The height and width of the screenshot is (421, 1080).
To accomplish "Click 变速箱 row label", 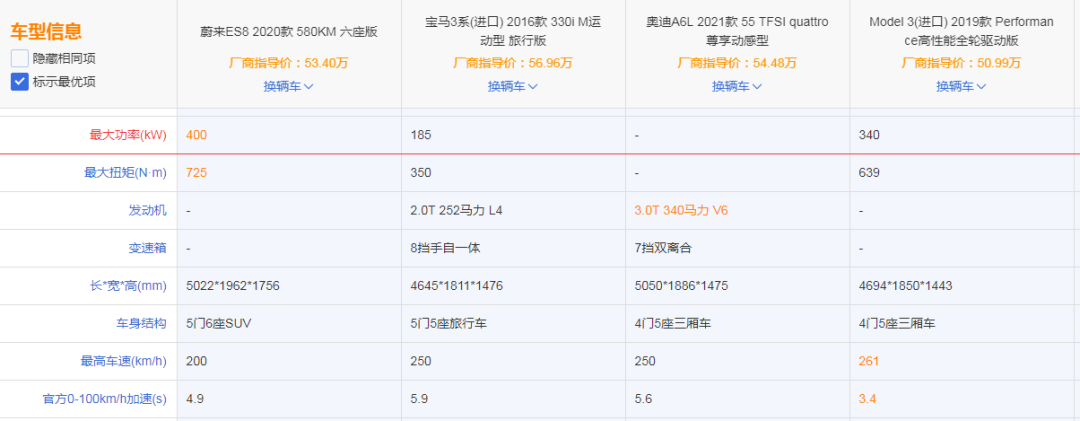I will (147, 248).
